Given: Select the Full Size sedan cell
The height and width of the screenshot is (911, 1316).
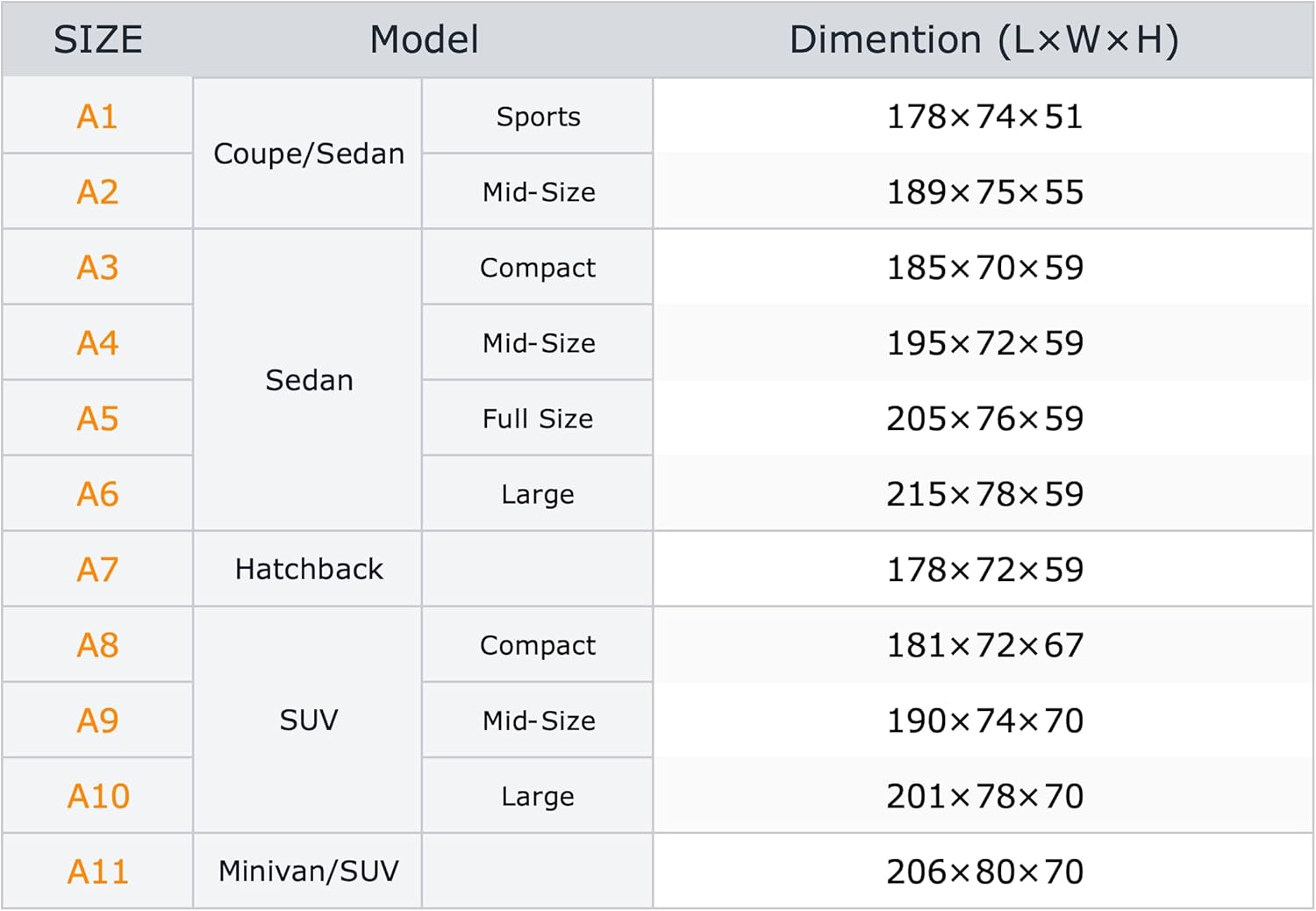Looking at the screenshot, I should coord(538,419).
